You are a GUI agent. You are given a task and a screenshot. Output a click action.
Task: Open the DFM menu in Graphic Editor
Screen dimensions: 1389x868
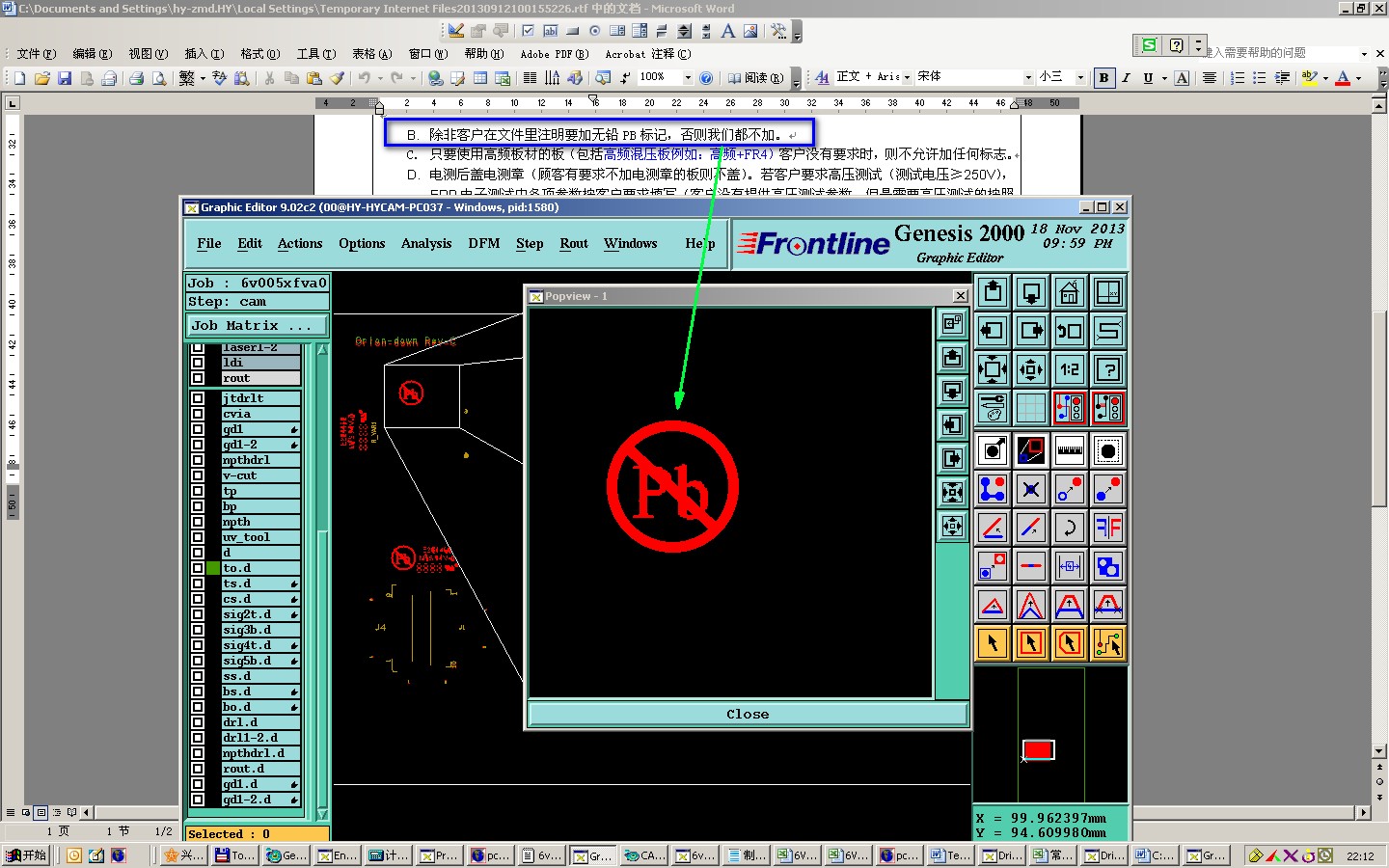click(484, 244)
